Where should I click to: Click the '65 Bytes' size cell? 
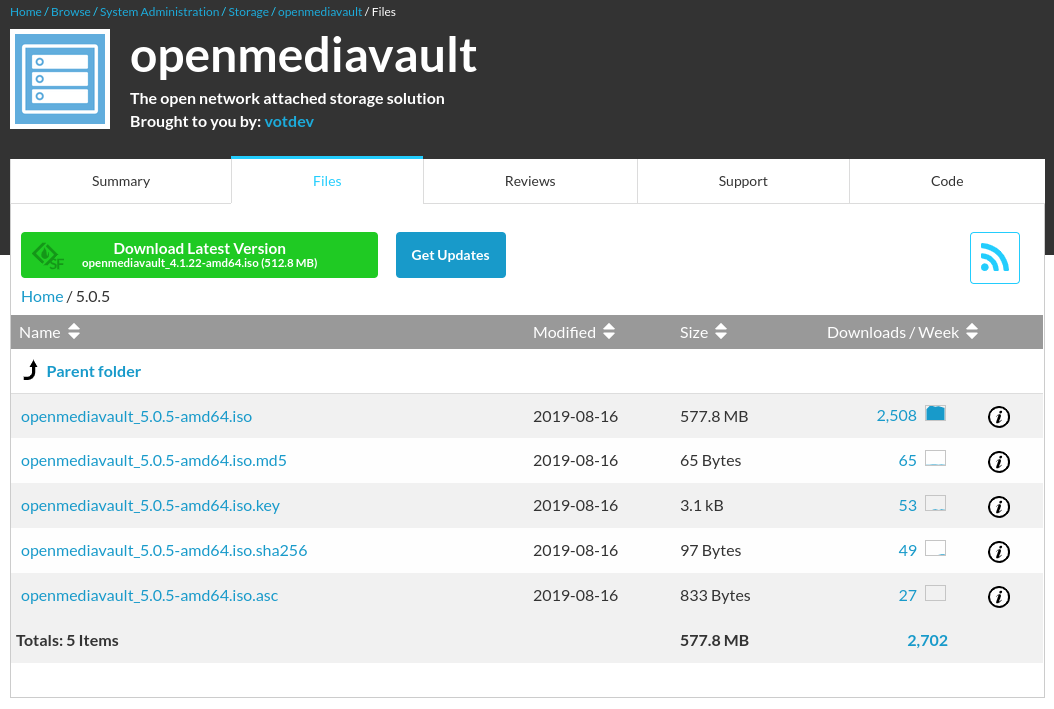711,461
